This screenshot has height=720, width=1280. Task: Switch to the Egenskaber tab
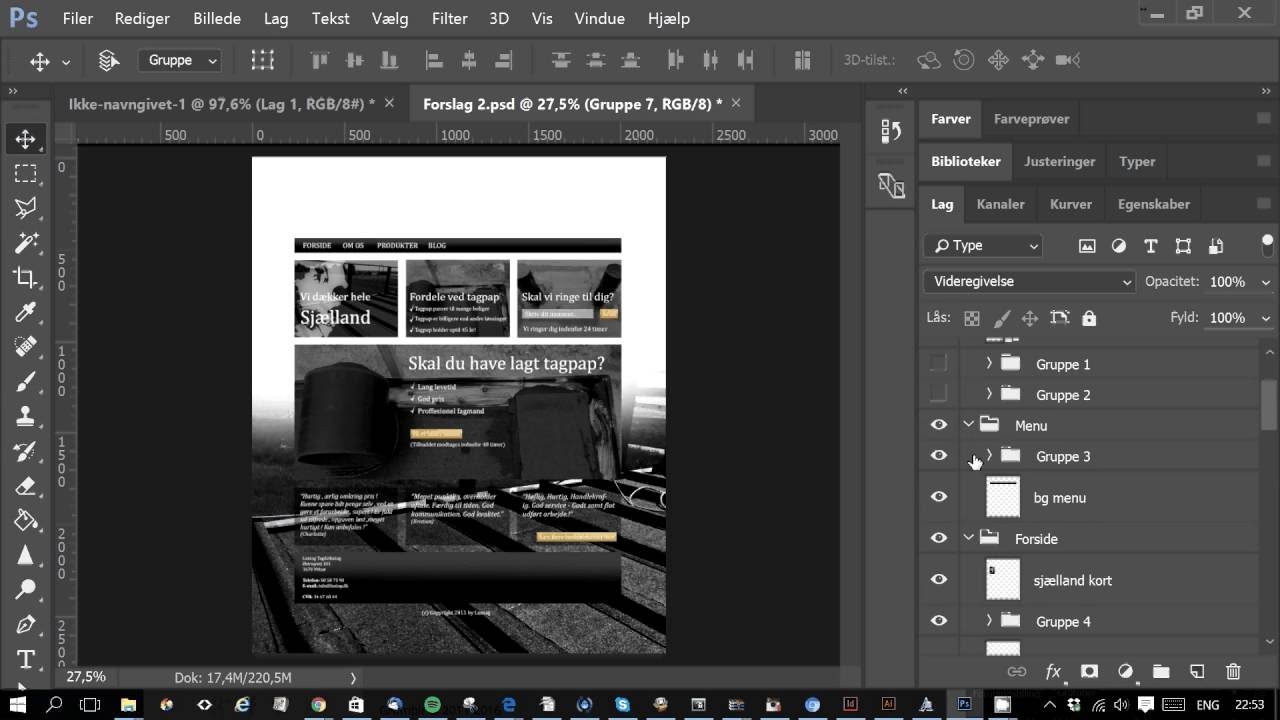(x=1153, y=204)
